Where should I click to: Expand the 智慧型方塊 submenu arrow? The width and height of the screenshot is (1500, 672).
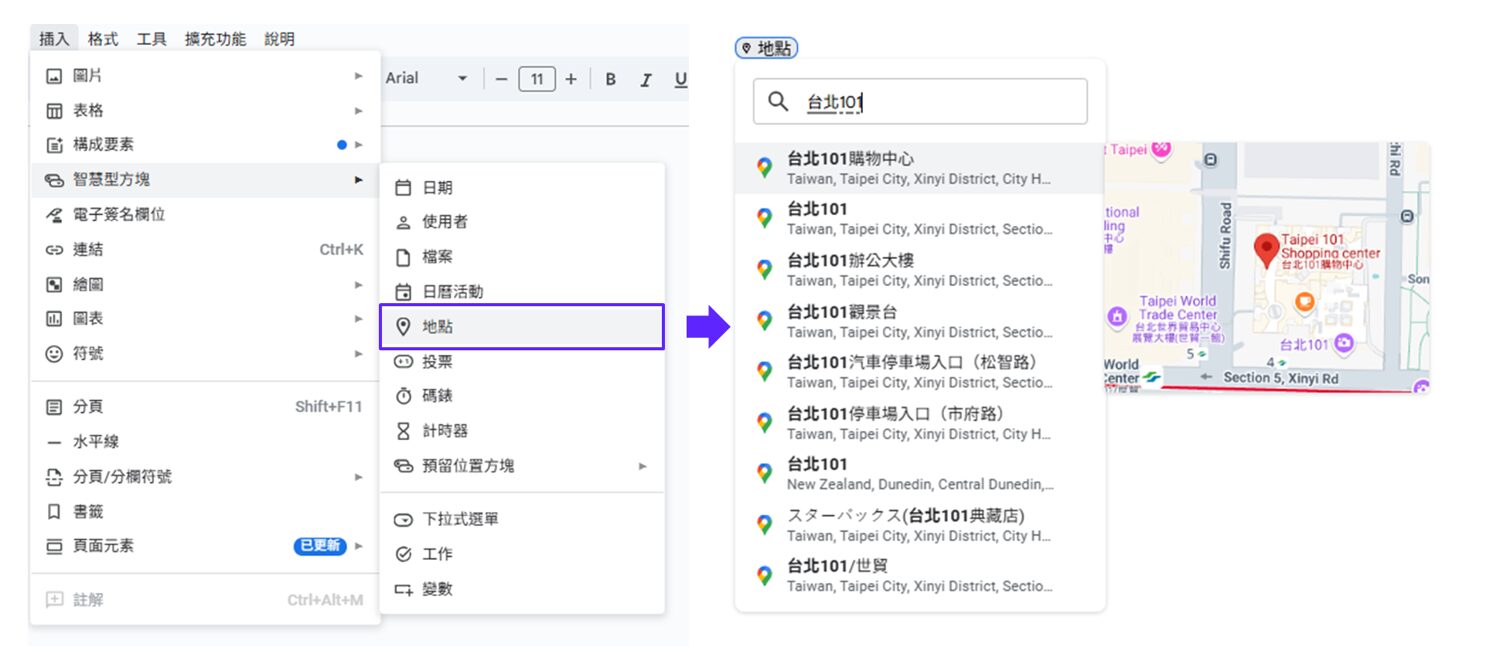point(359,180)
